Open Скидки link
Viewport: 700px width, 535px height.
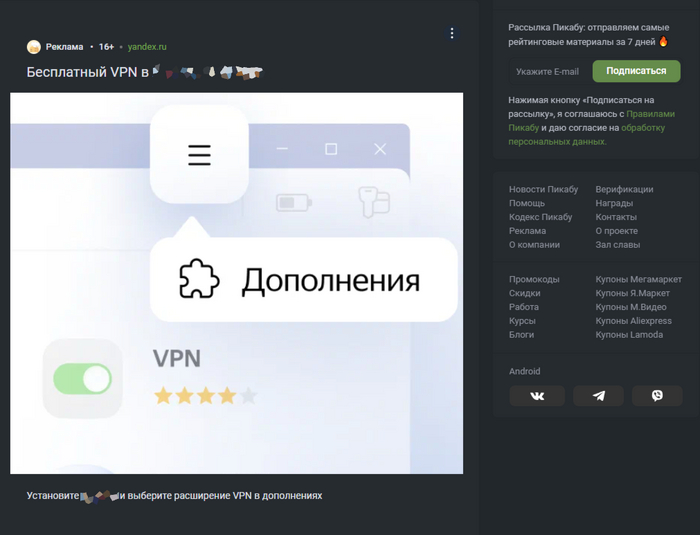coord(525,293)
